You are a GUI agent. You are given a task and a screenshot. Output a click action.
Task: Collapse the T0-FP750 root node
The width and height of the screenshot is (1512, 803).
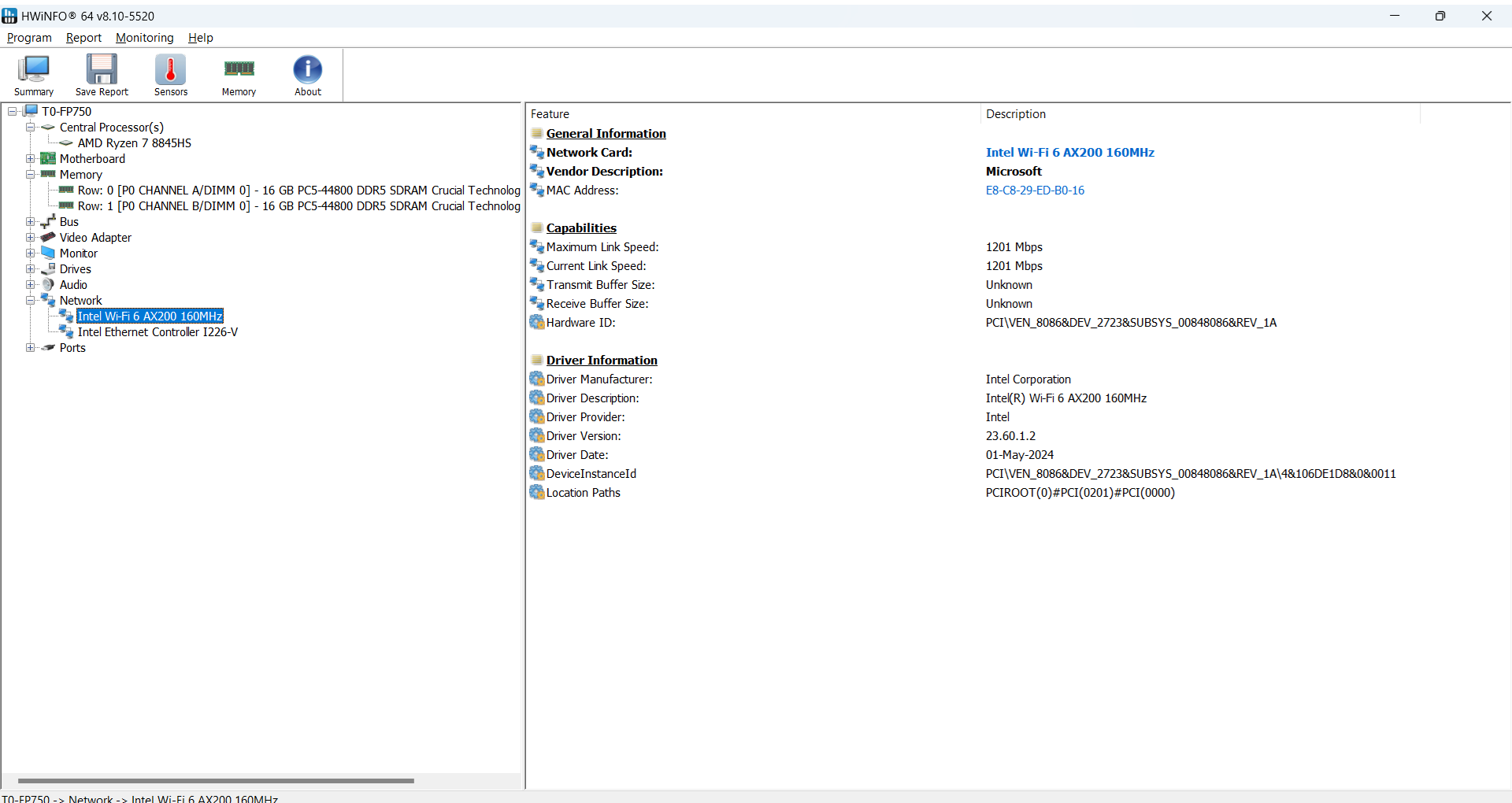(13, 111)
